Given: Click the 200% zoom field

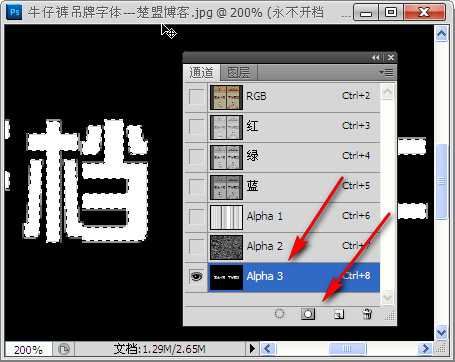Looking at the screenshot, I should pos(28,350).
